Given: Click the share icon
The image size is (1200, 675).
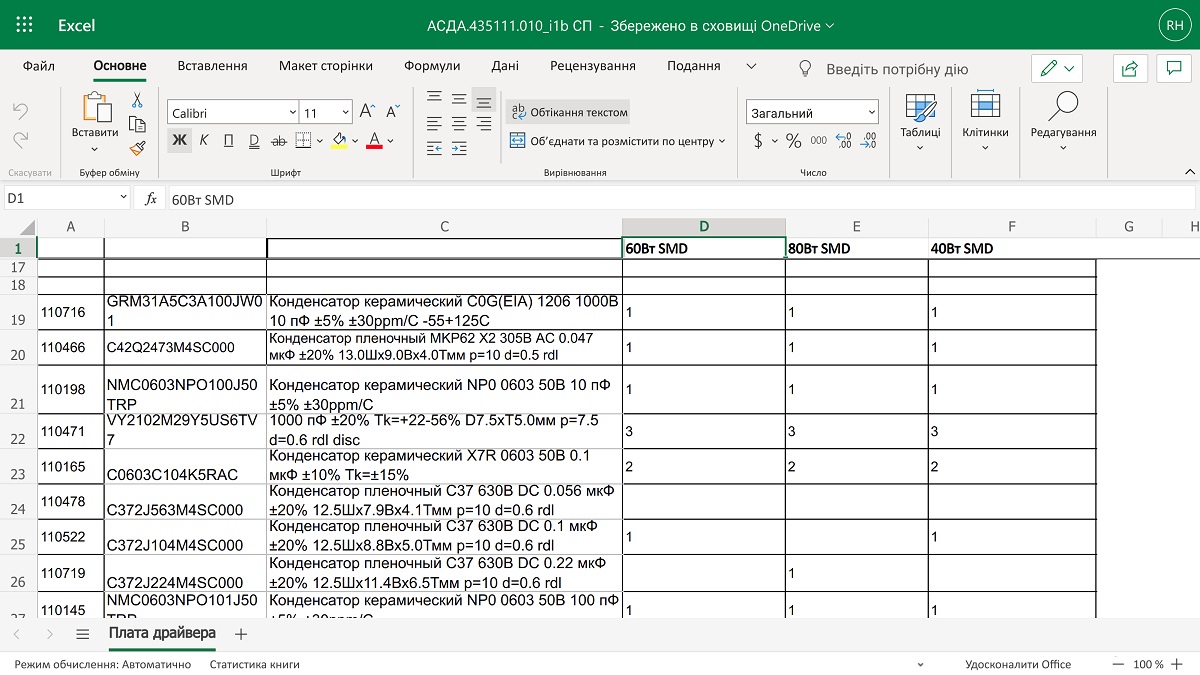Looking at the screenshot, I should coord(1130,68).
